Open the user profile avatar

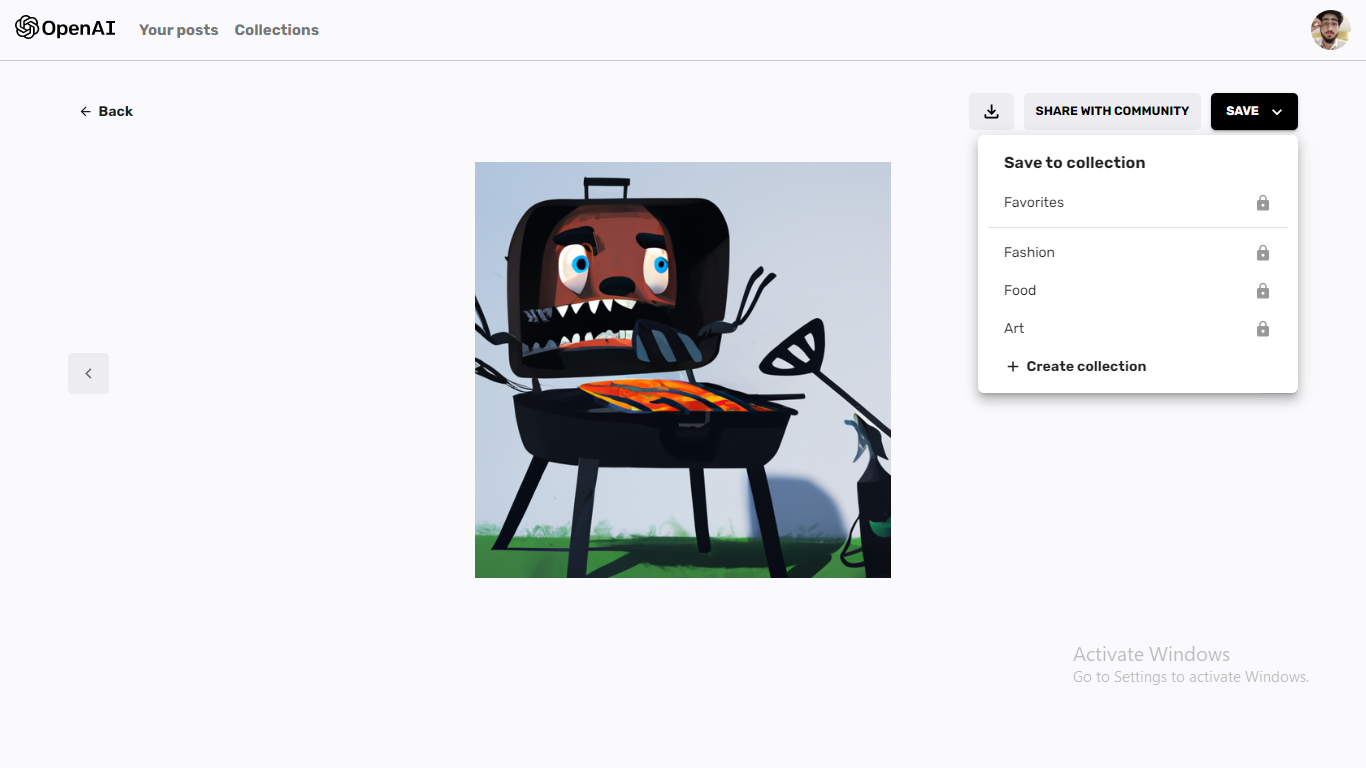pos(1331,30)
